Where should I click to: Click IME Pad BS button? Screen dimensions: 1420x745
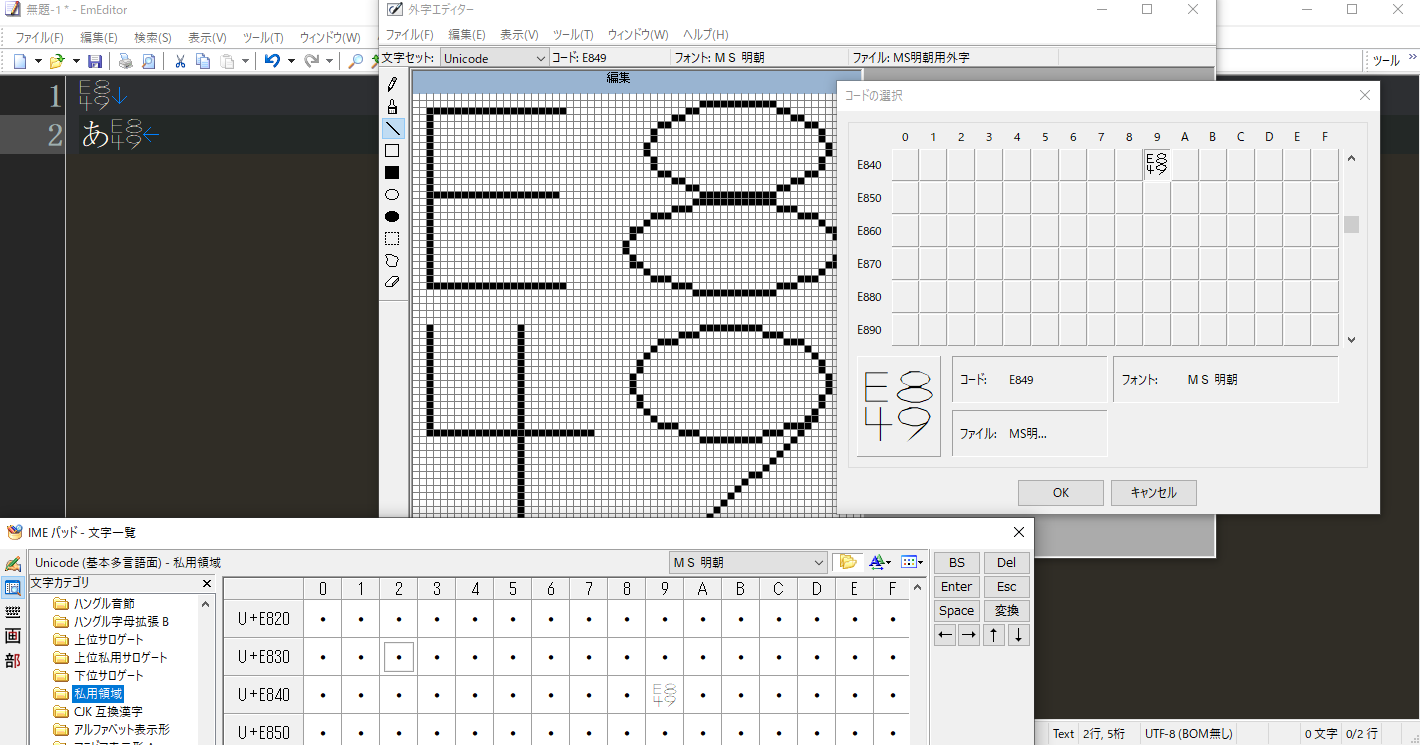[957, 563]
